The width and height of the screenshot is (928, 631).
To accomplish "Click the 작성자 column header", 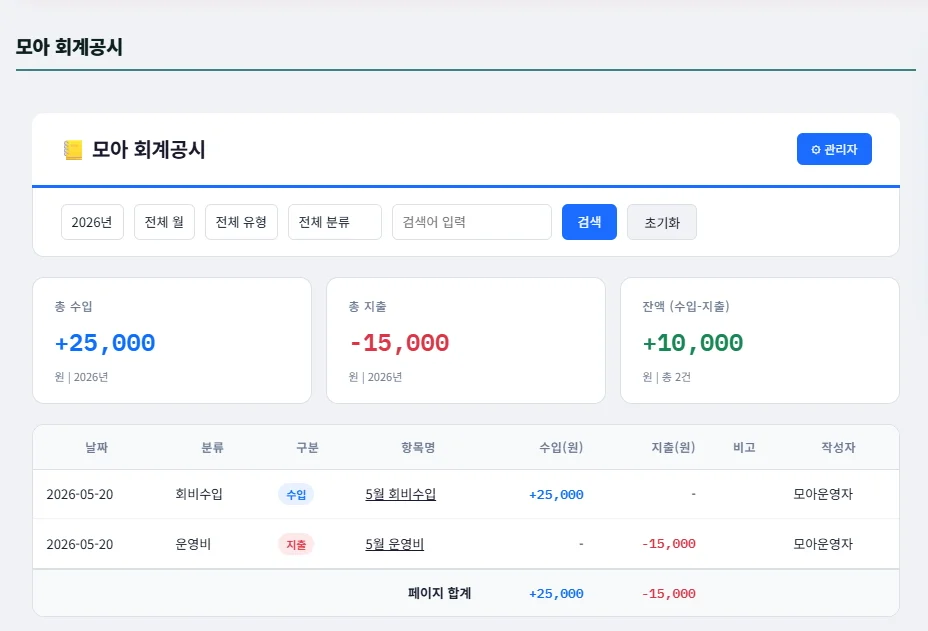I will click(x=838, y=448).
